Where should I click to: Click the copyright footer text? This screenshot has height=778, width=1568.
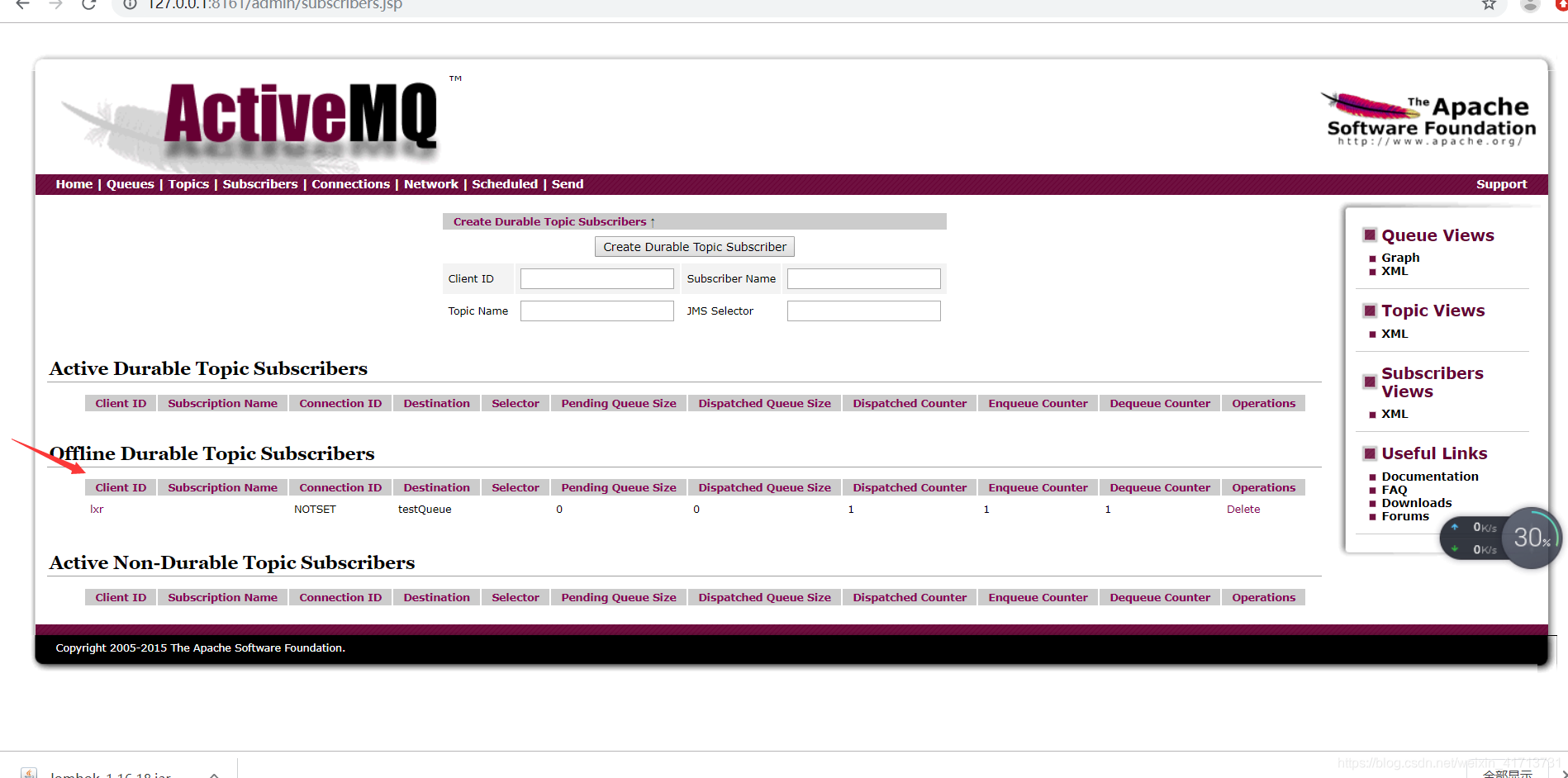tap(200, 648)
